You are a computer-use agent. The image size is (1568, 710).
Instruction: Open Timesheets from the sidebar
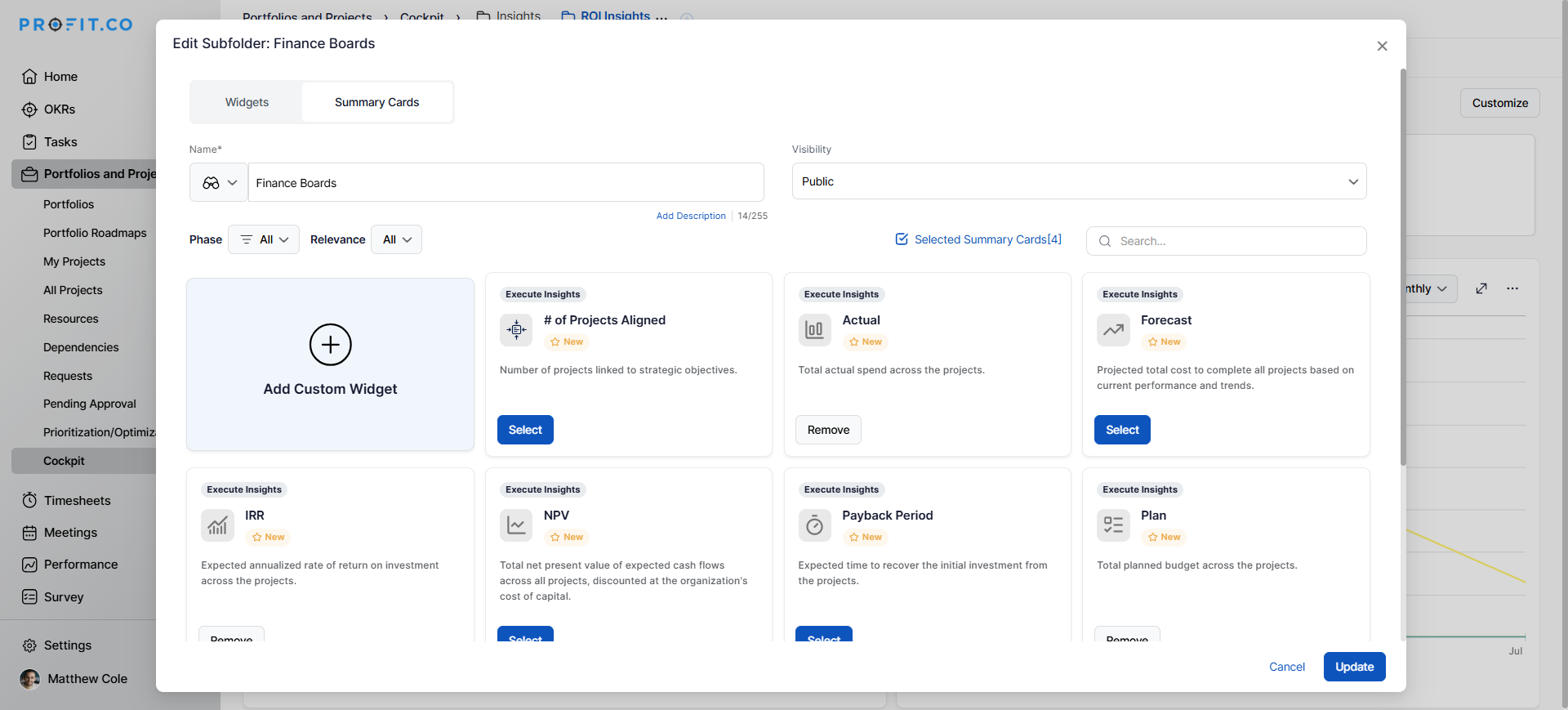coord(77,500)
